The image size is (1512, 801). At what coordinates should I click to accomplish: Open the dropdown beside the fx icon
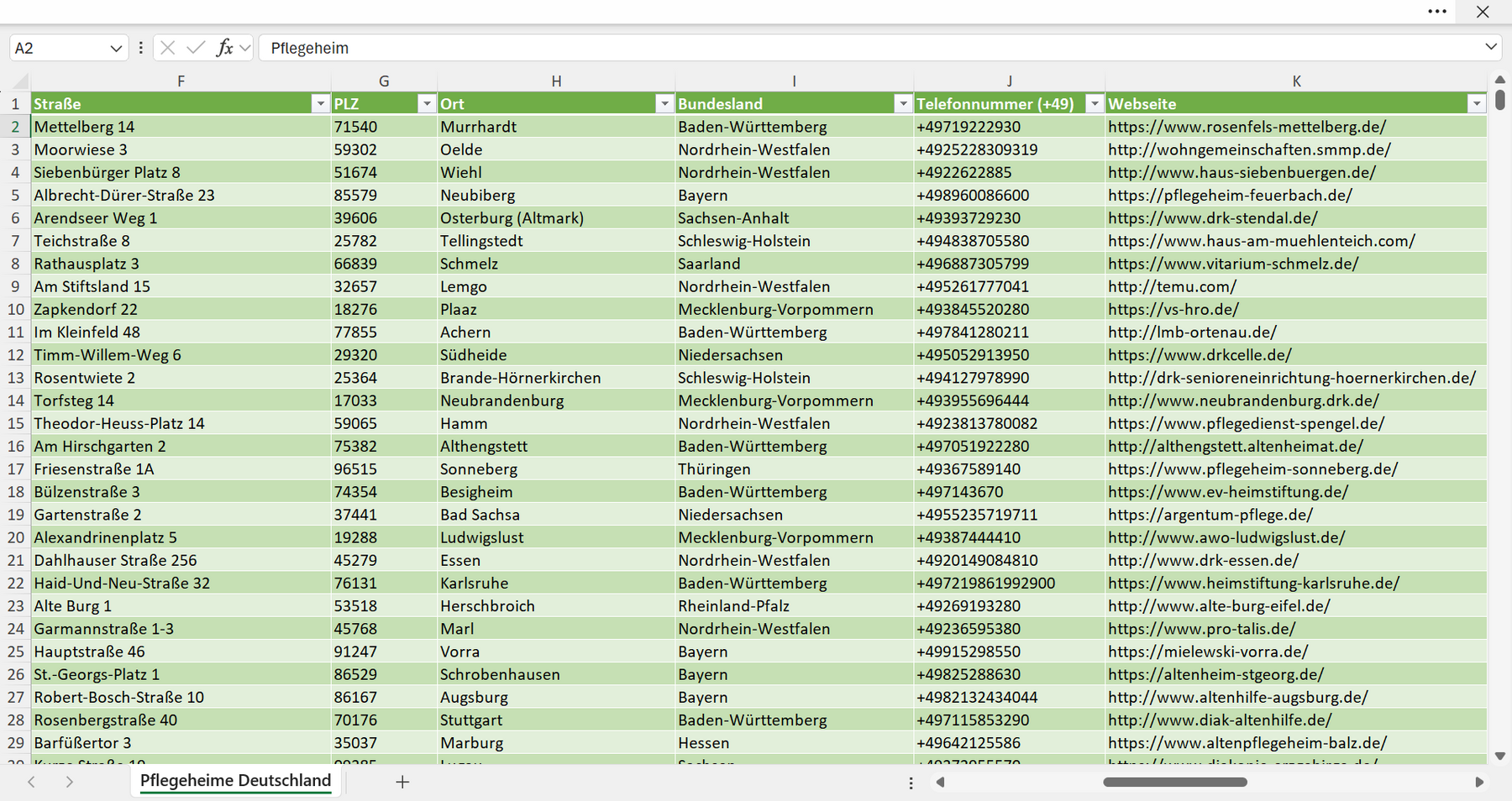pos(244,49)
